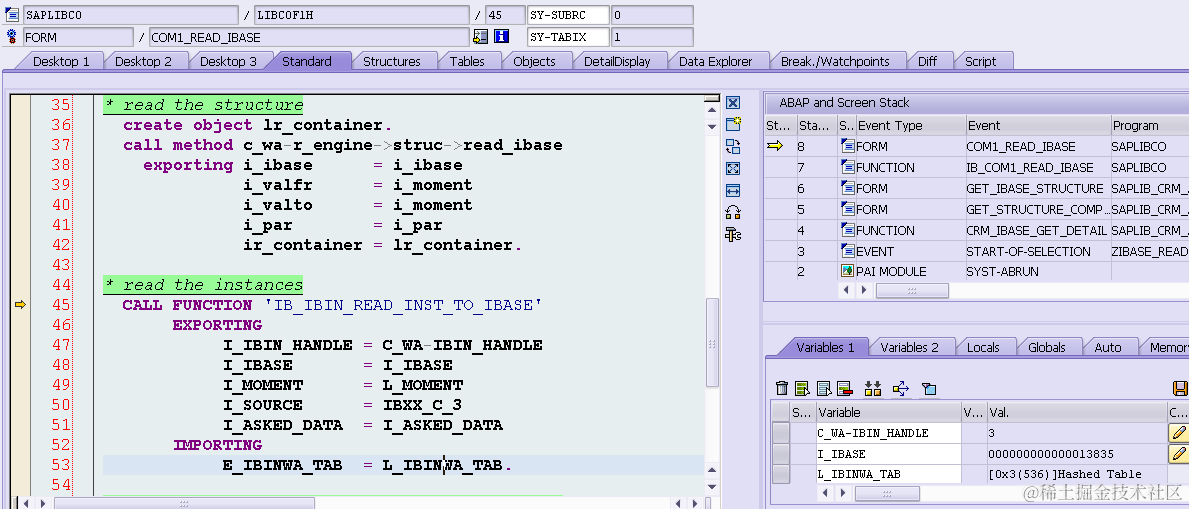This screenshot has width=1189, height=509.
Task: Click the trash icon in variables toolbar
Action: (x=783, y=388)
